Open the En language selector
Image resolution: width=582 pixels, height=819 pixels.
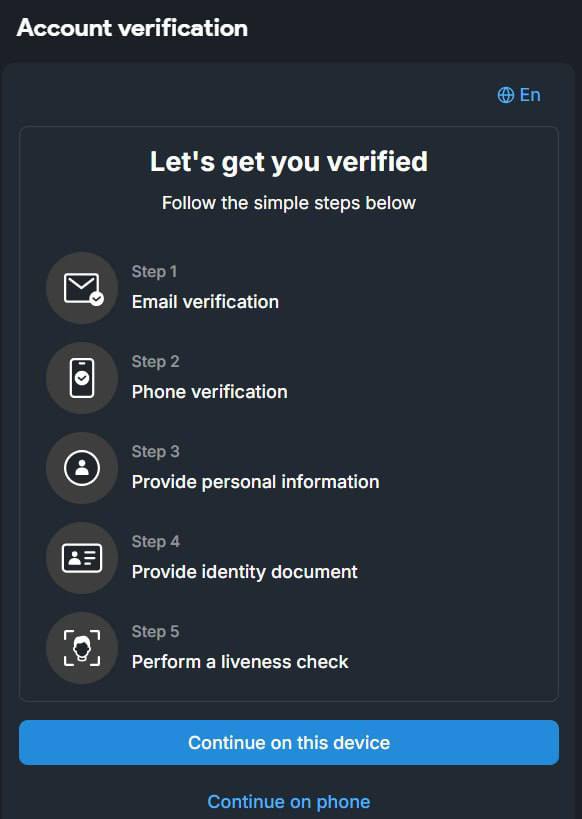(519, 95)
